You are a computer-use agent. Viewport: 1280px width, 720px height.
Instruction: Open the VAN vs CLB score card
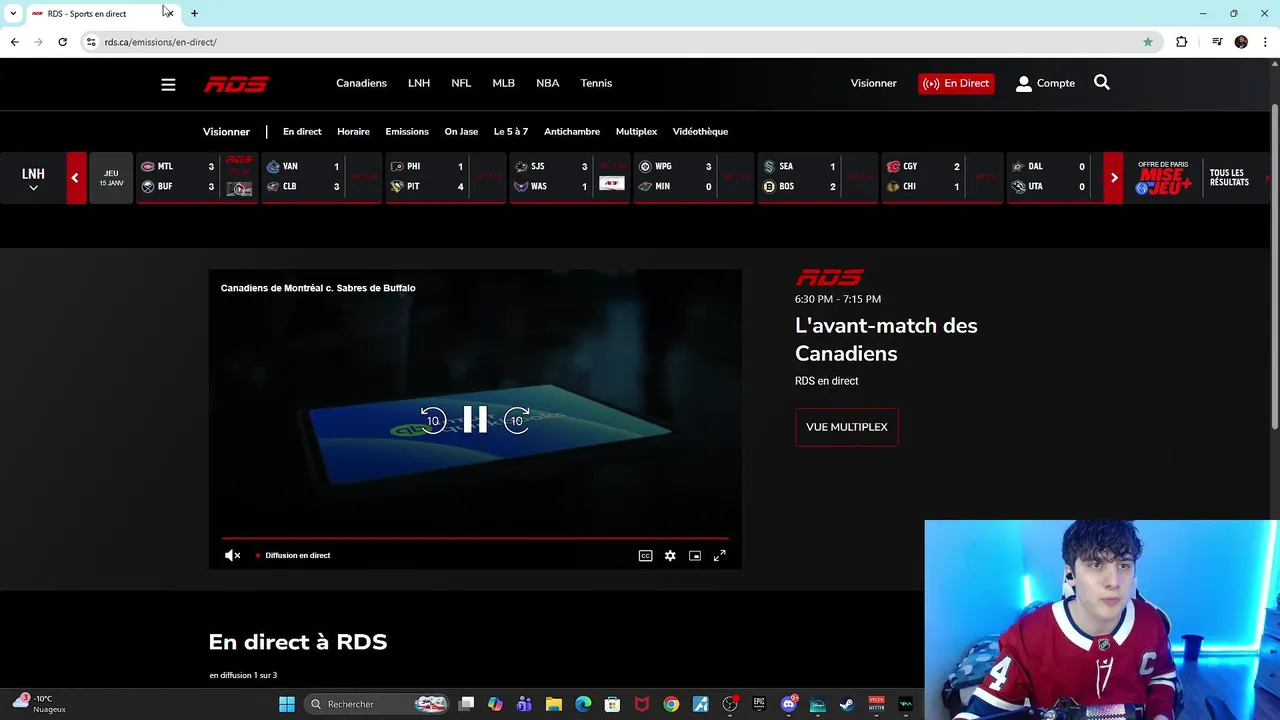[x=321, y=177]
